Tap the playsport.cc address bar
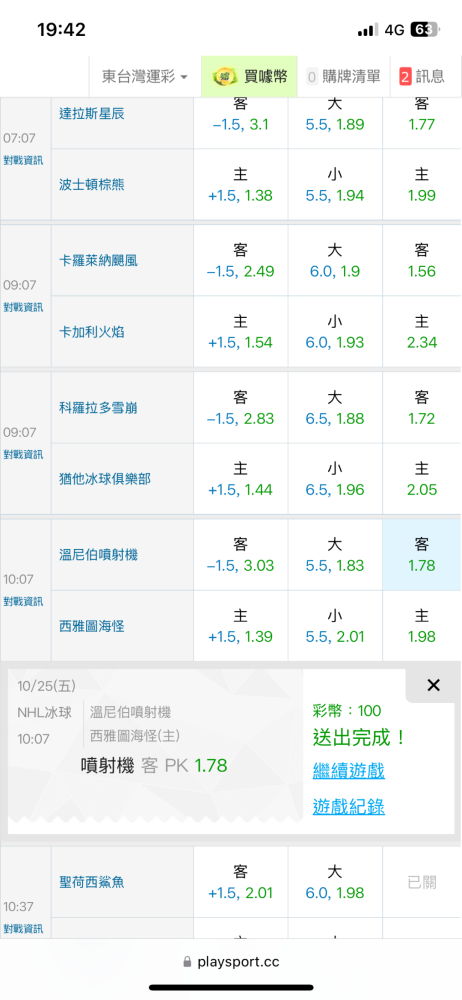 pos(231,962)
